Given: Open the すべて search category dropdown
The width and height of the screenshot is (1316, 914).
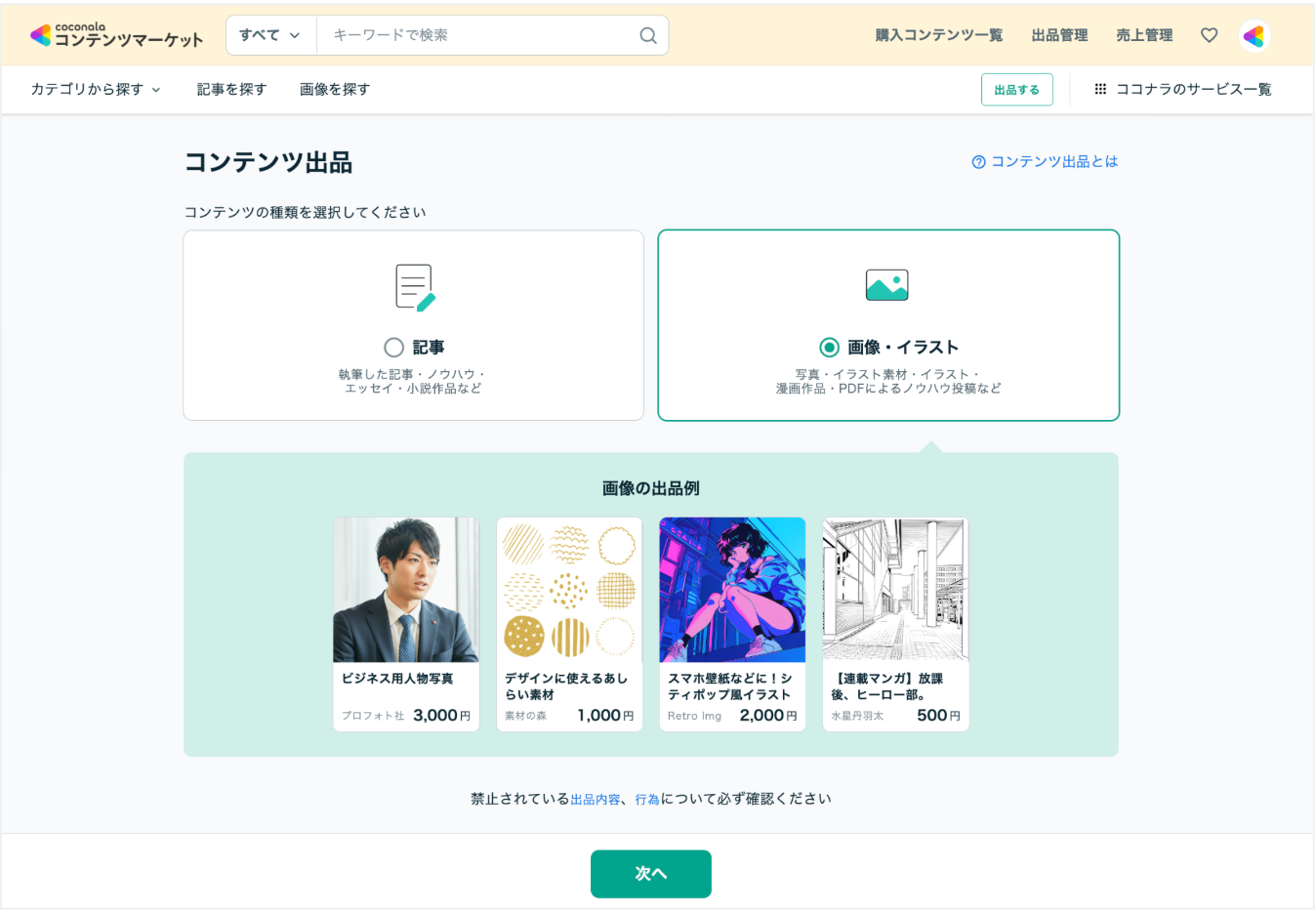Looking at the screenshot, I should [x=269, y=34].
